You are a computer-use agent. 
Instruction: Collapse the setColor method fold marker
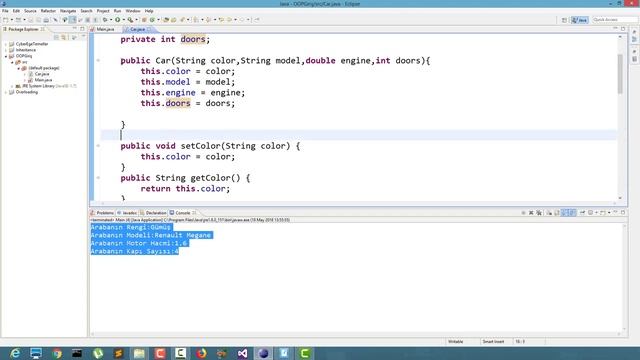coord(98,146)
